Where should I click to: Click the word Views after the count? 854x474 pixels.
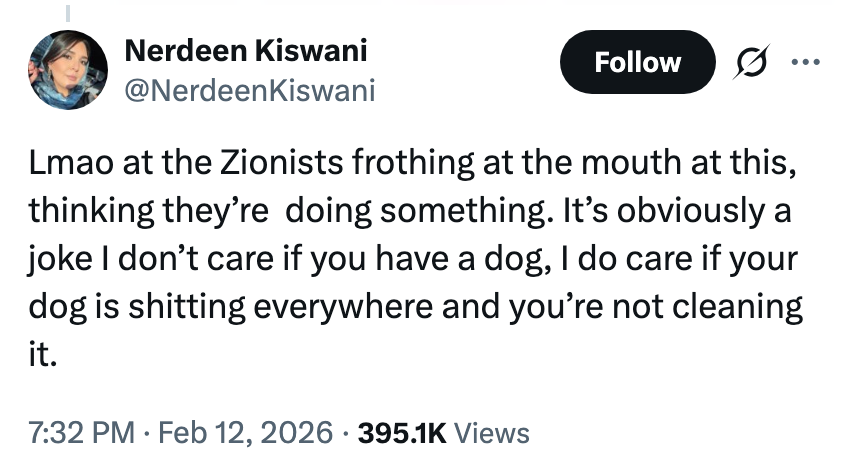[491, 432]
